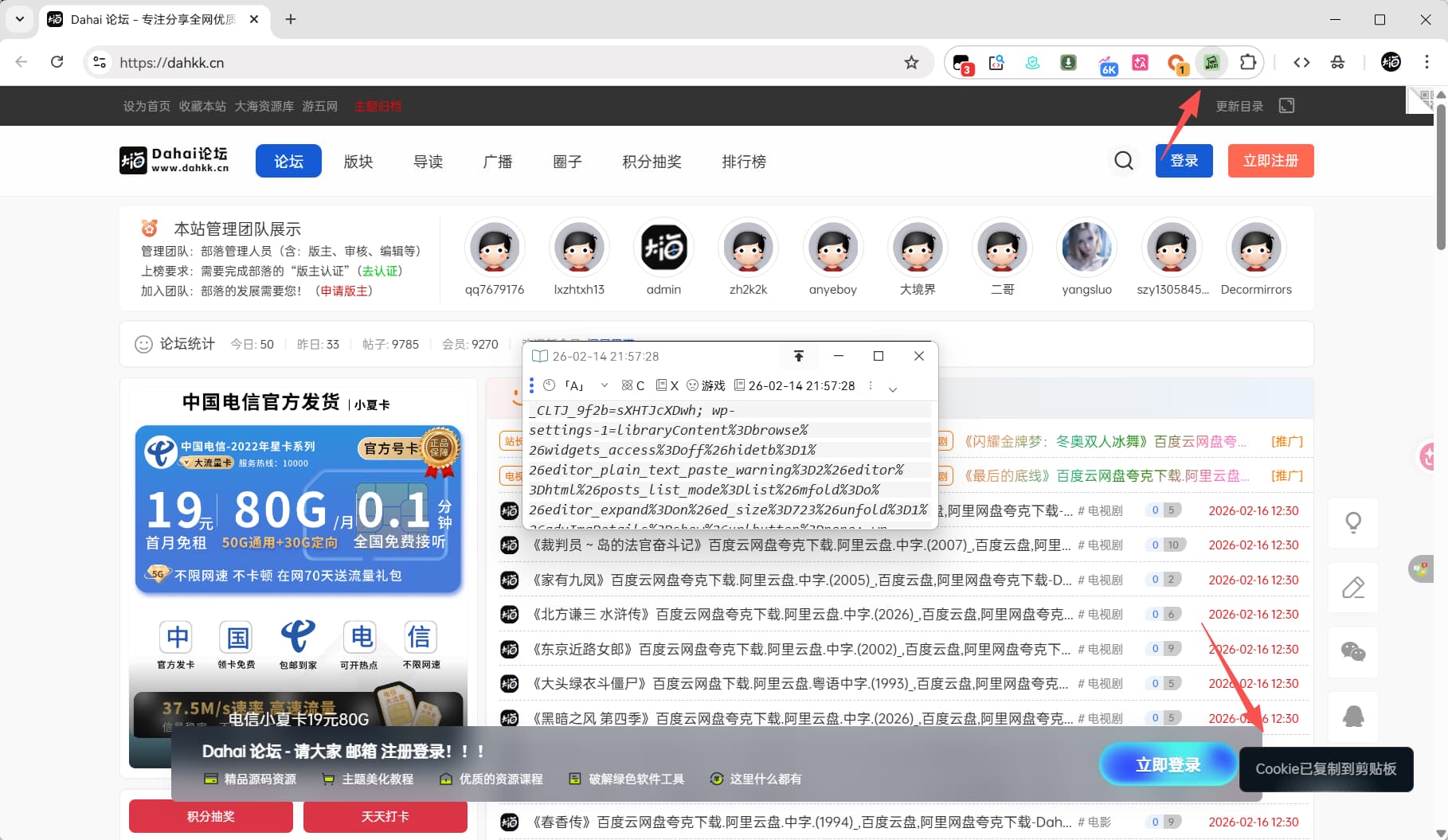Open the 「A」 font dropdown in note
Viewport: 1448px width, 840px height.
click(586, 385)
